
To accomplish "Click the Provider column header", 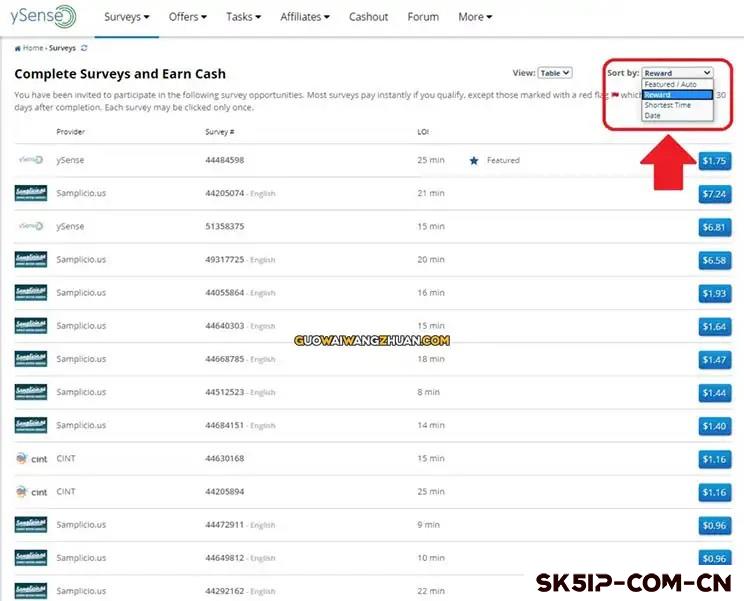I will click(70, 132).
